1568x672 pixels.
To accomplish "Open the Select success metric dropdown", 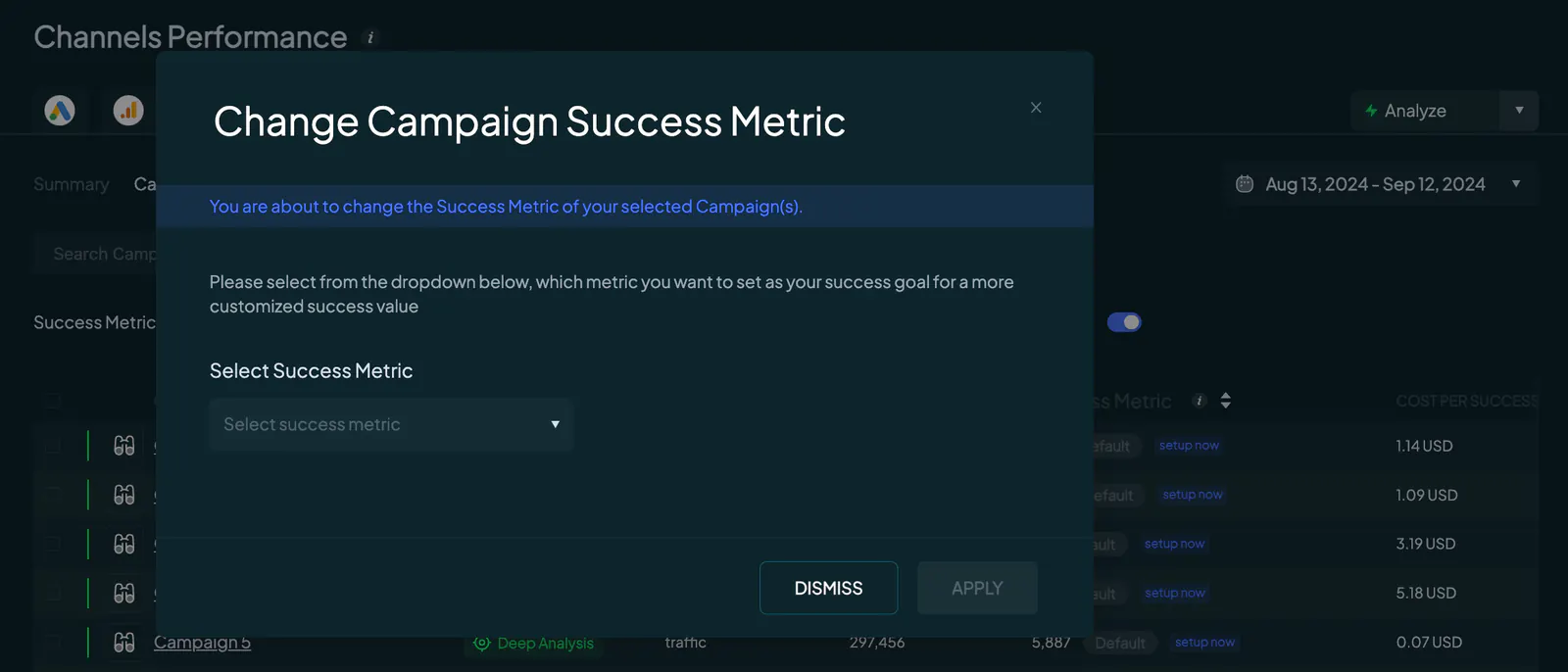I will [391, 424].
